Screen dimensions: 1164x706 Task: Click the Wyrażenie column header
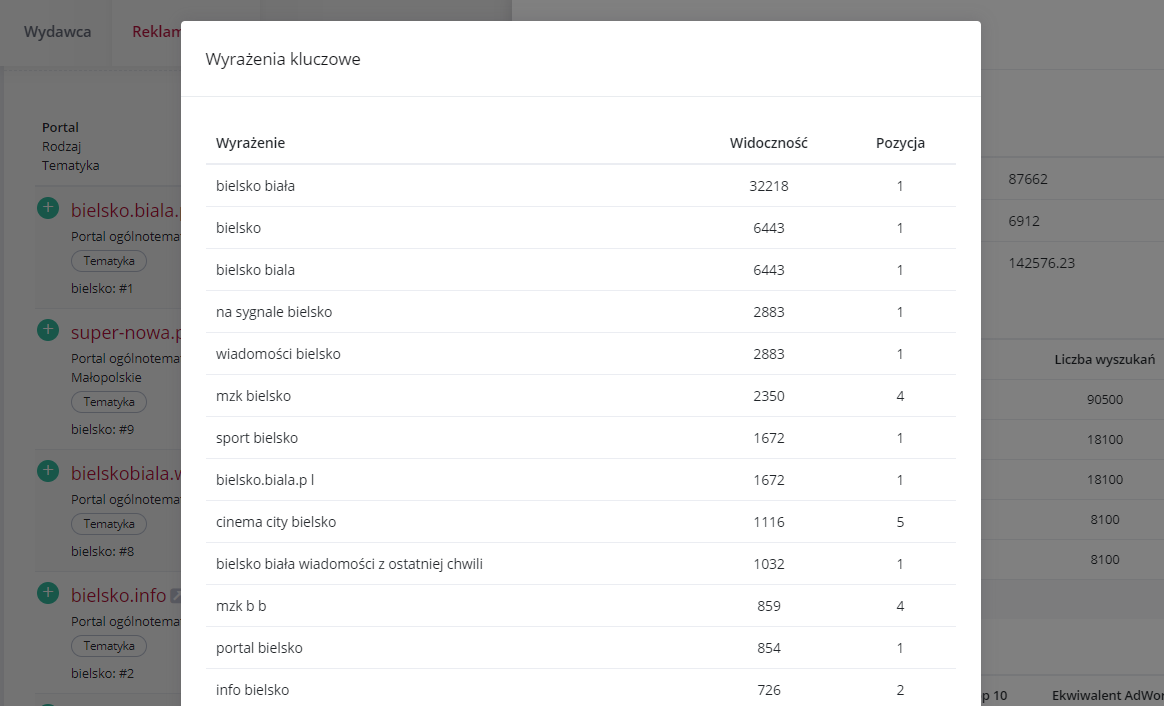[x=250, y=143]
